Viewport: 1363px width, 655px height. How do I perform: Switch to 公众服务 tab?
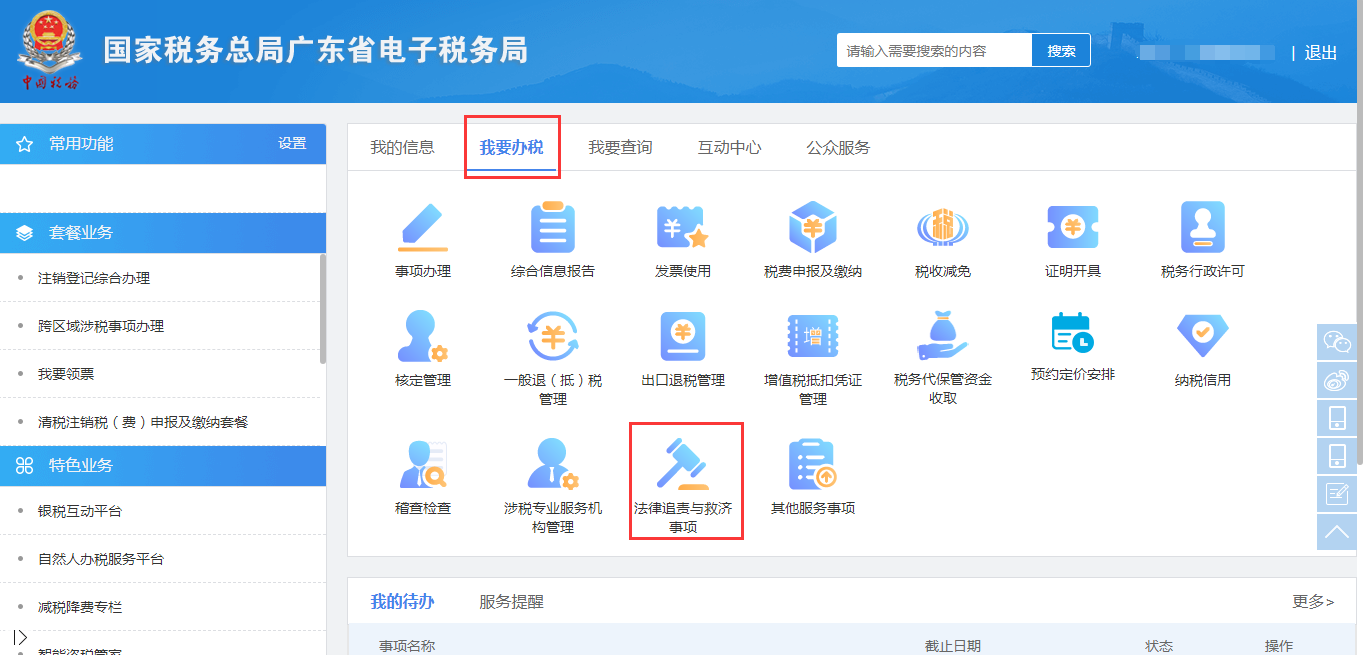[x=838, y=148]
